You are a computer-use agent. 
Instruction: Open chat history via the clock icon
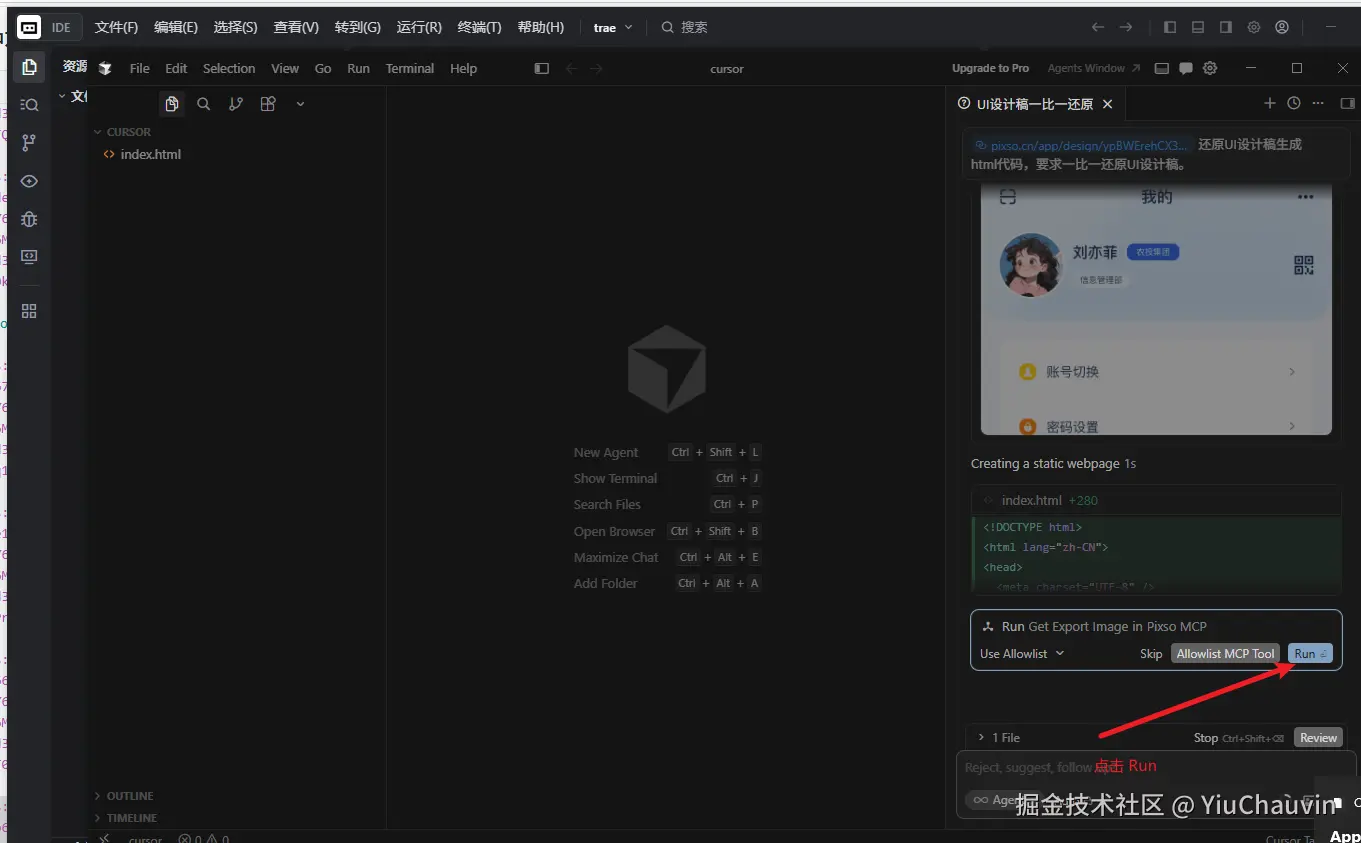click(x=1293, y=103)
